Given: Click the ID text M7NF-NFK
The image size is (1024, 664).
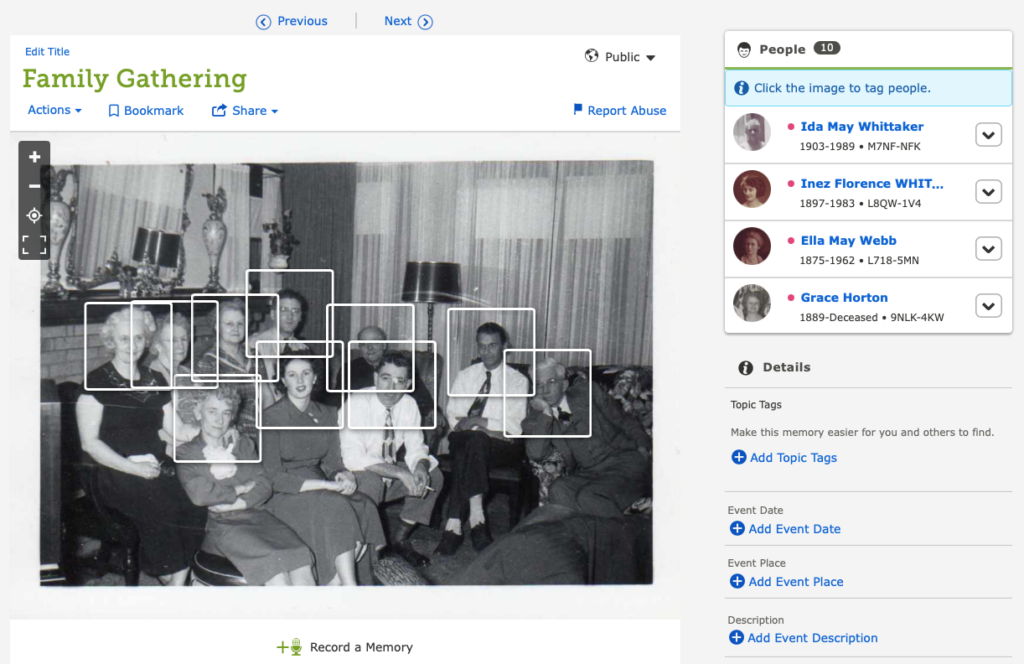Looking at the screenshot, I should tap(894, 146).
